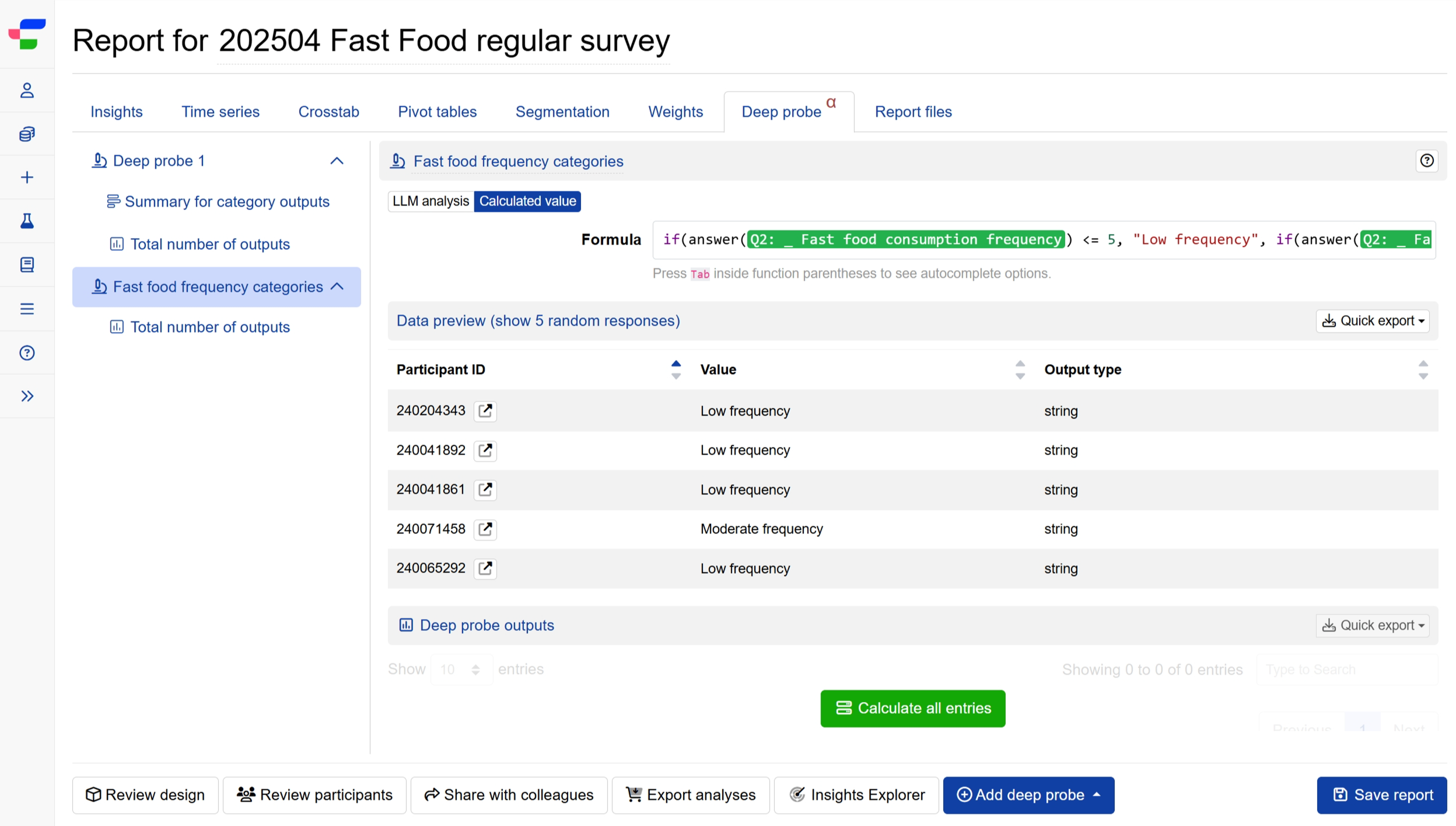
Task: Open the user profile sidebar icon
Action: coord(26,90)
